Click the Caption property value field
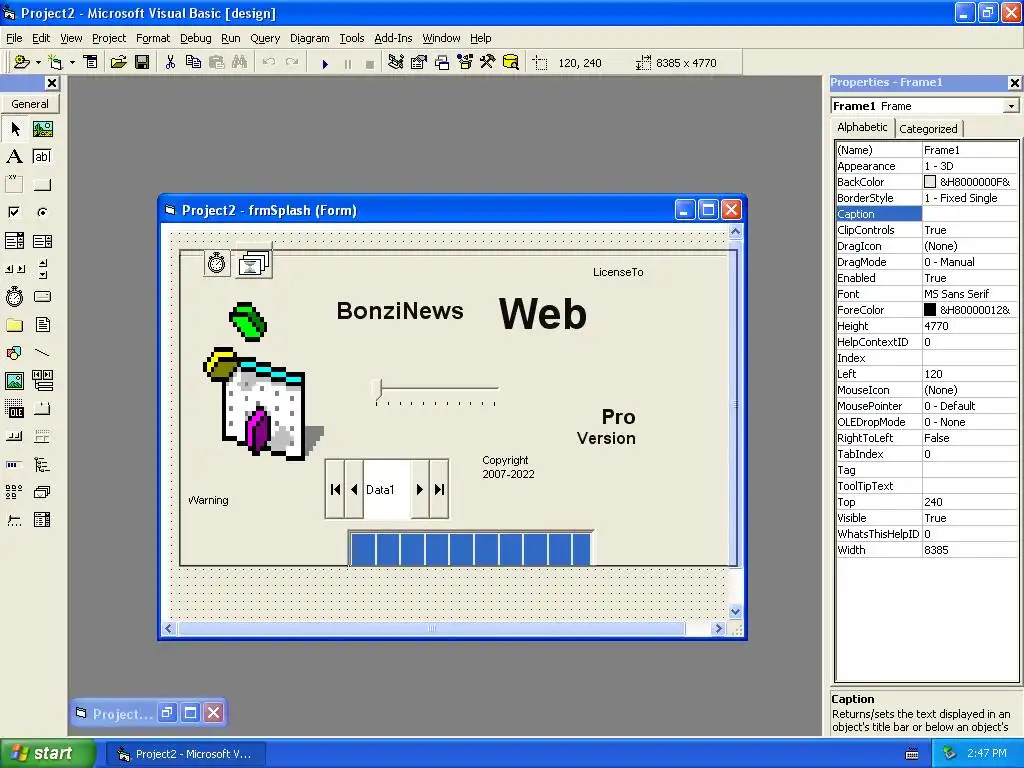This screenshot has width=1024, height=768. [970, 214]
